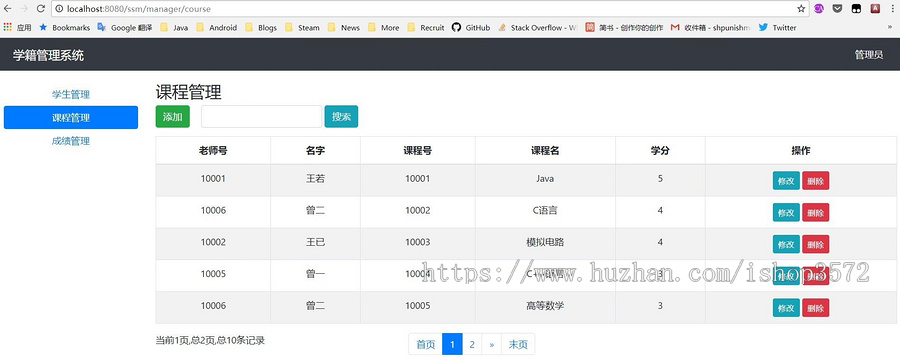This screenshot has height=362, width=900.
Task: Open Twitter bookmark
Action: (x=778, y=27)
